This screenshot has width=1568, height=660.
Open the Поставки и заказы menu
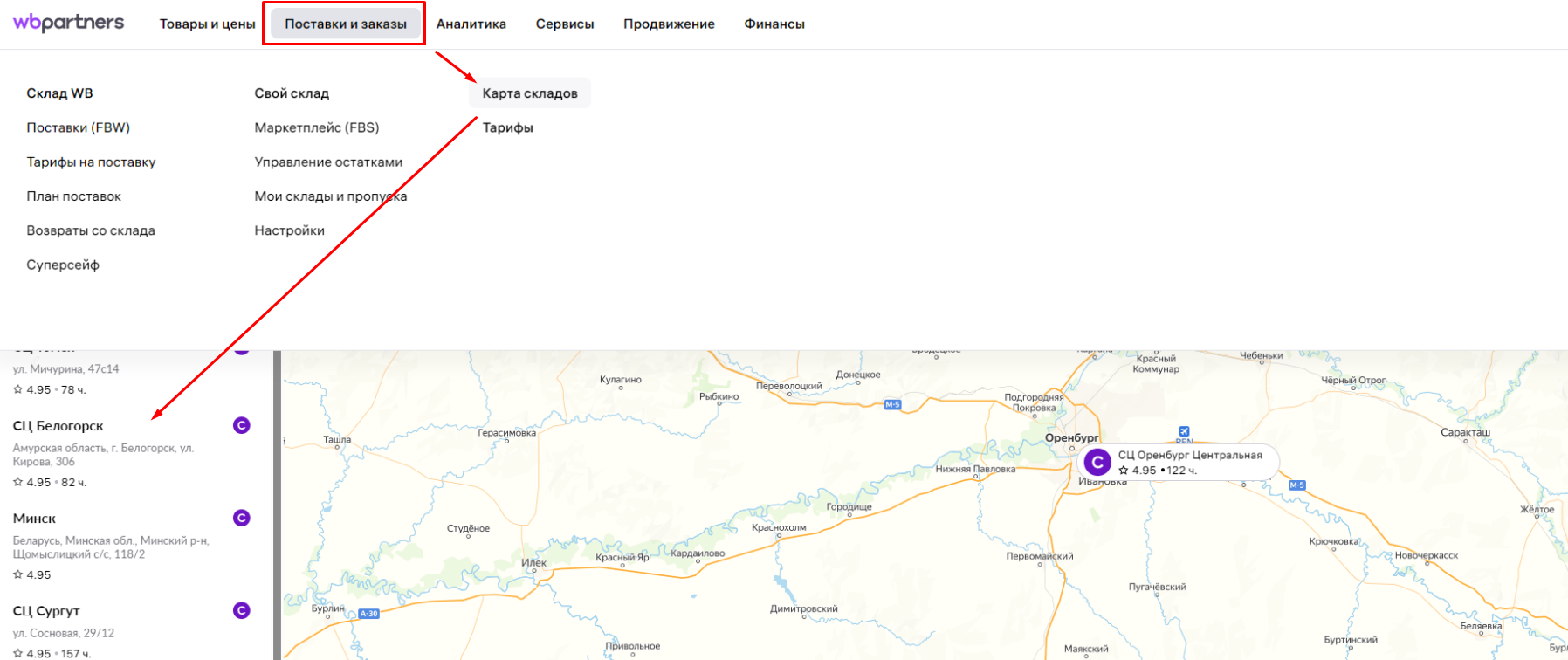pyautogui.click(x=346, y=24)
